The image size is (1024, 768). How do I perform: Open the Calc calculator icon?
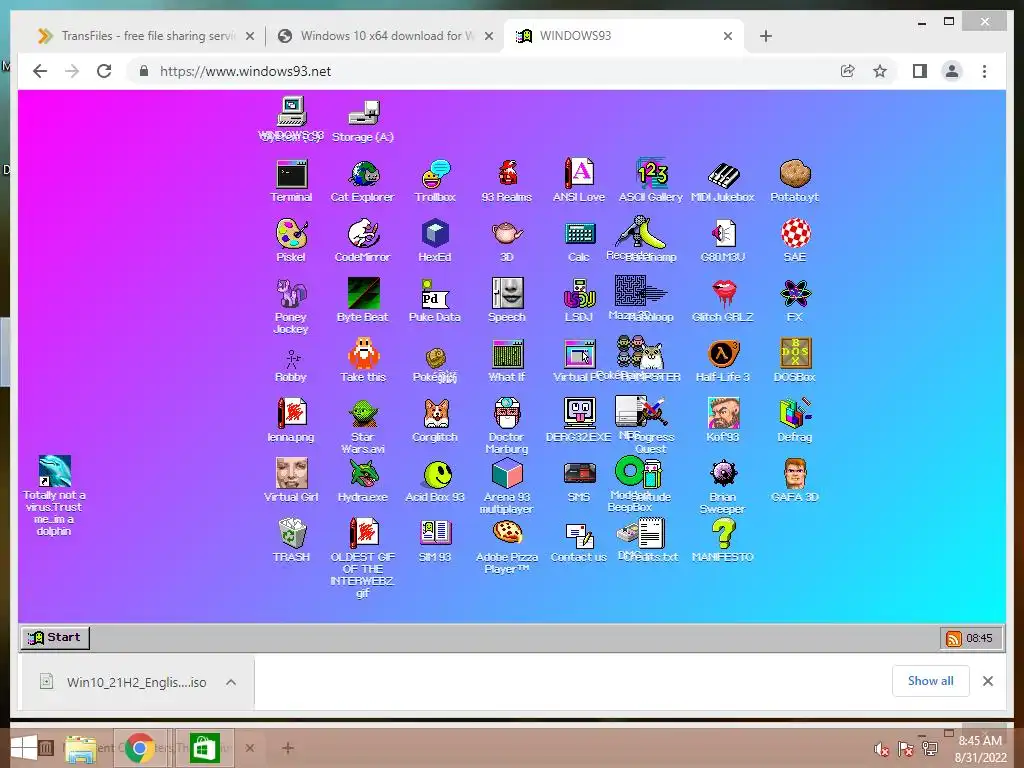pyautogui.click(x=579, y=240)
